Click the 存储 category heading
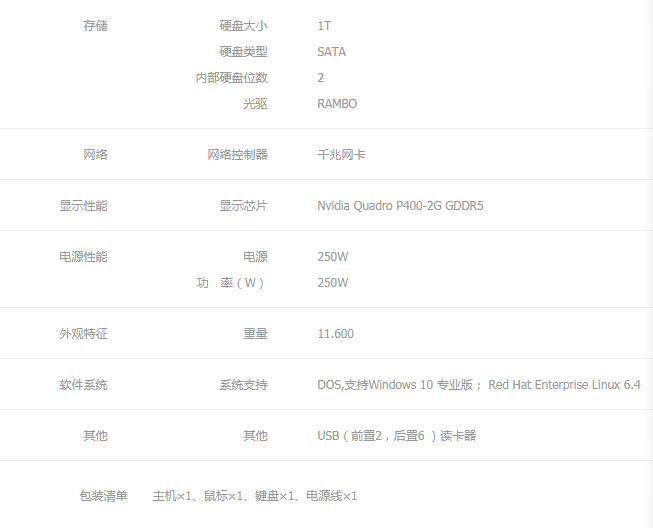Screen dimensions: 653x528 coord(95,26)
